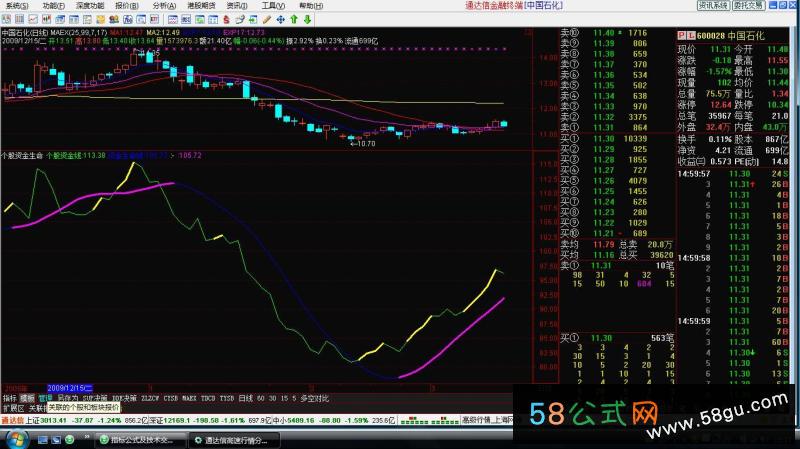The width and height of the screenshot is (800, 449).
Task: Switch to the CYSB indicator tab
Action: point(170,398)
